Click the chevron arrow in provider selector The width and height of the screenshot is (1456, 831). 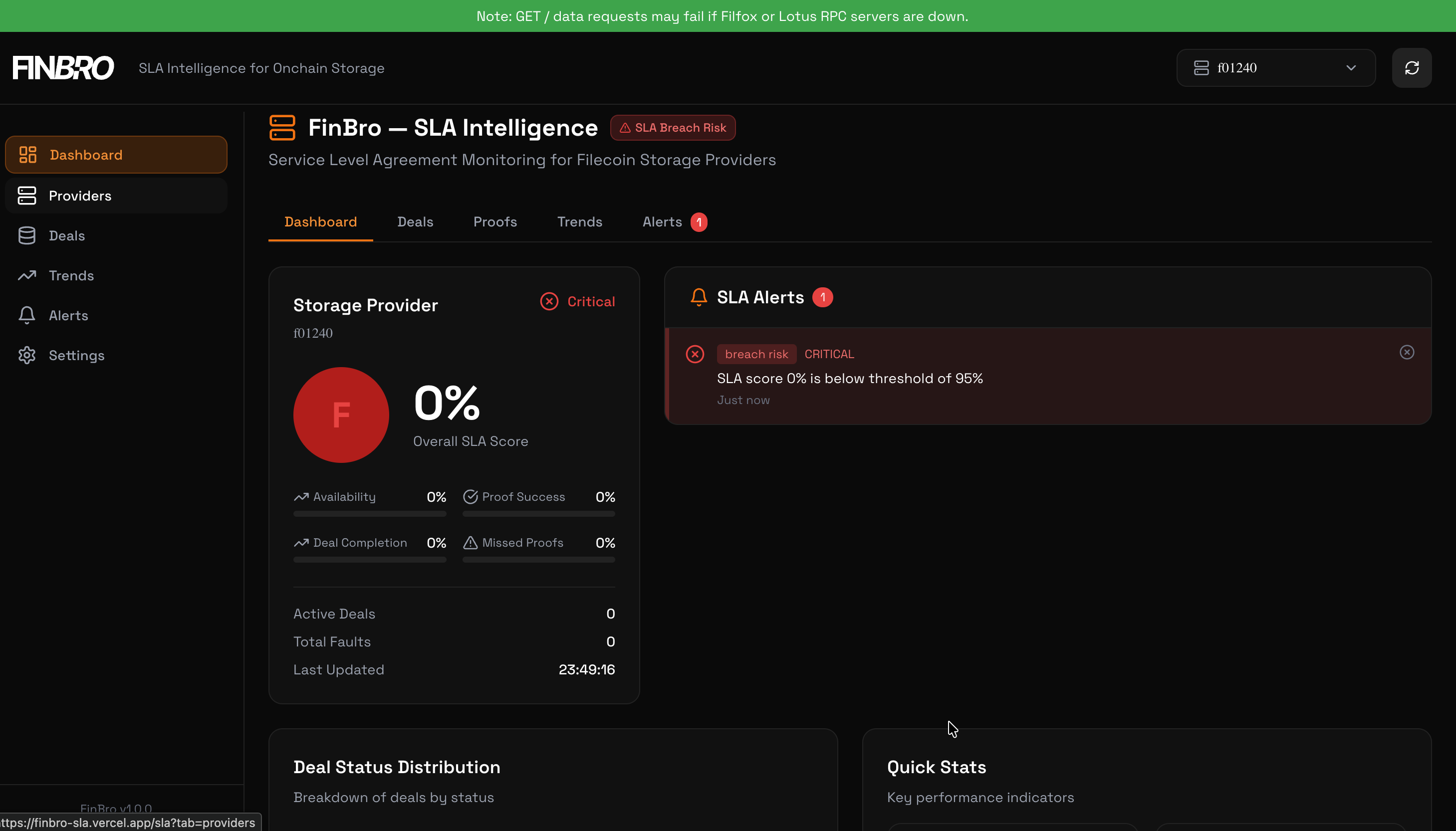pos(1350,68)
